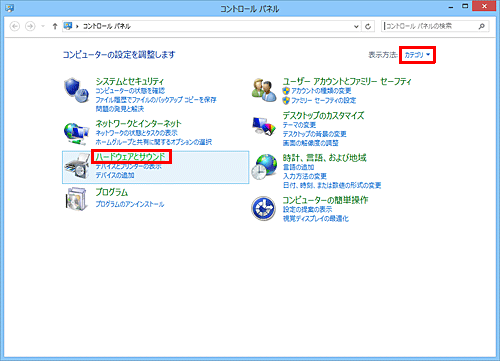
Task: Maximize the Control Panel window
Action: click(465, 6)
